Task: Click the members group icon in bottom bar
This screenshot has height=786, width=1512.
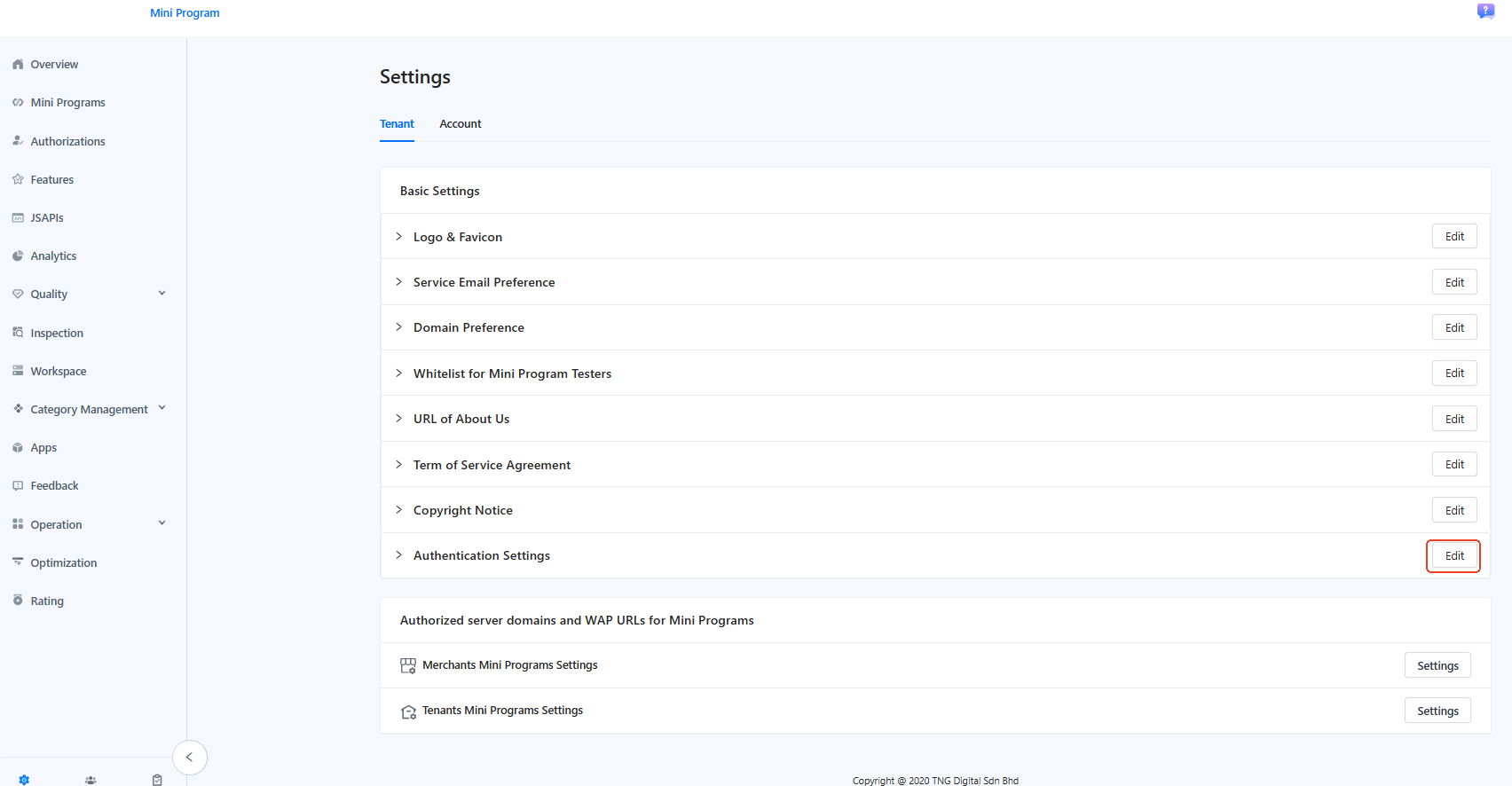Action: click(91, 780)
